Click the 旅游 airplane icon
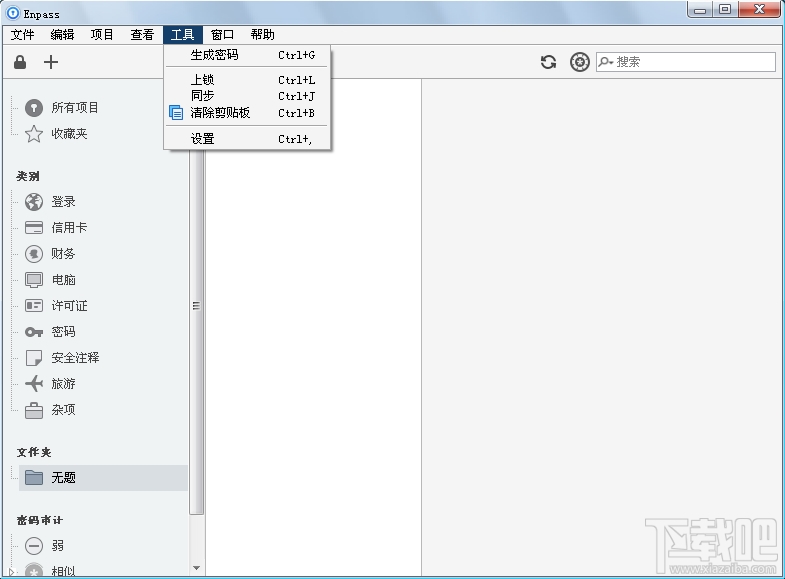This screenshot has width=785, height=579. [34, 384]
